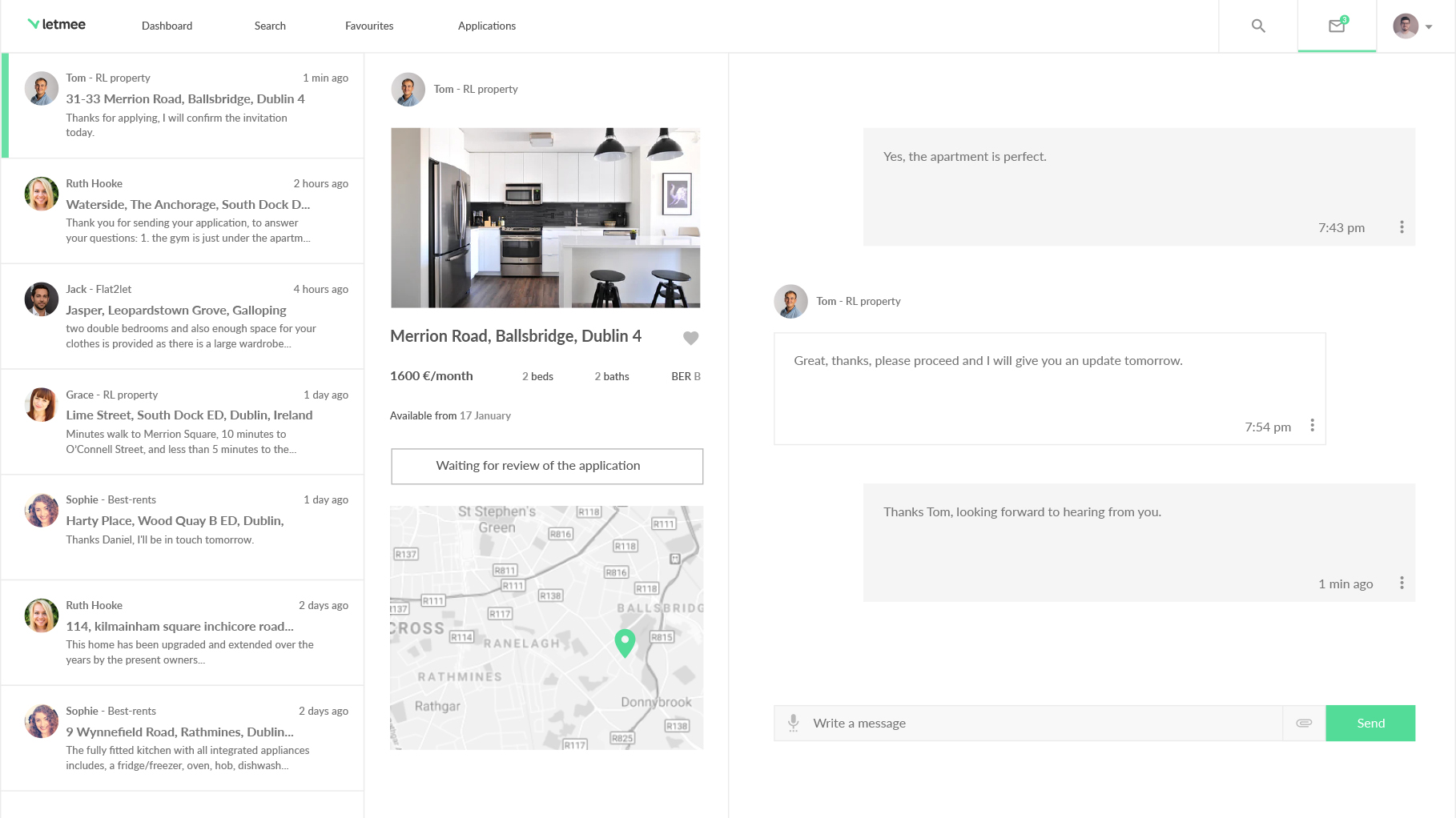1456x818 pixels.
Task: Open Merrion Road, Ballsbridge, Dublin 4 title
Action: point(516,336)
